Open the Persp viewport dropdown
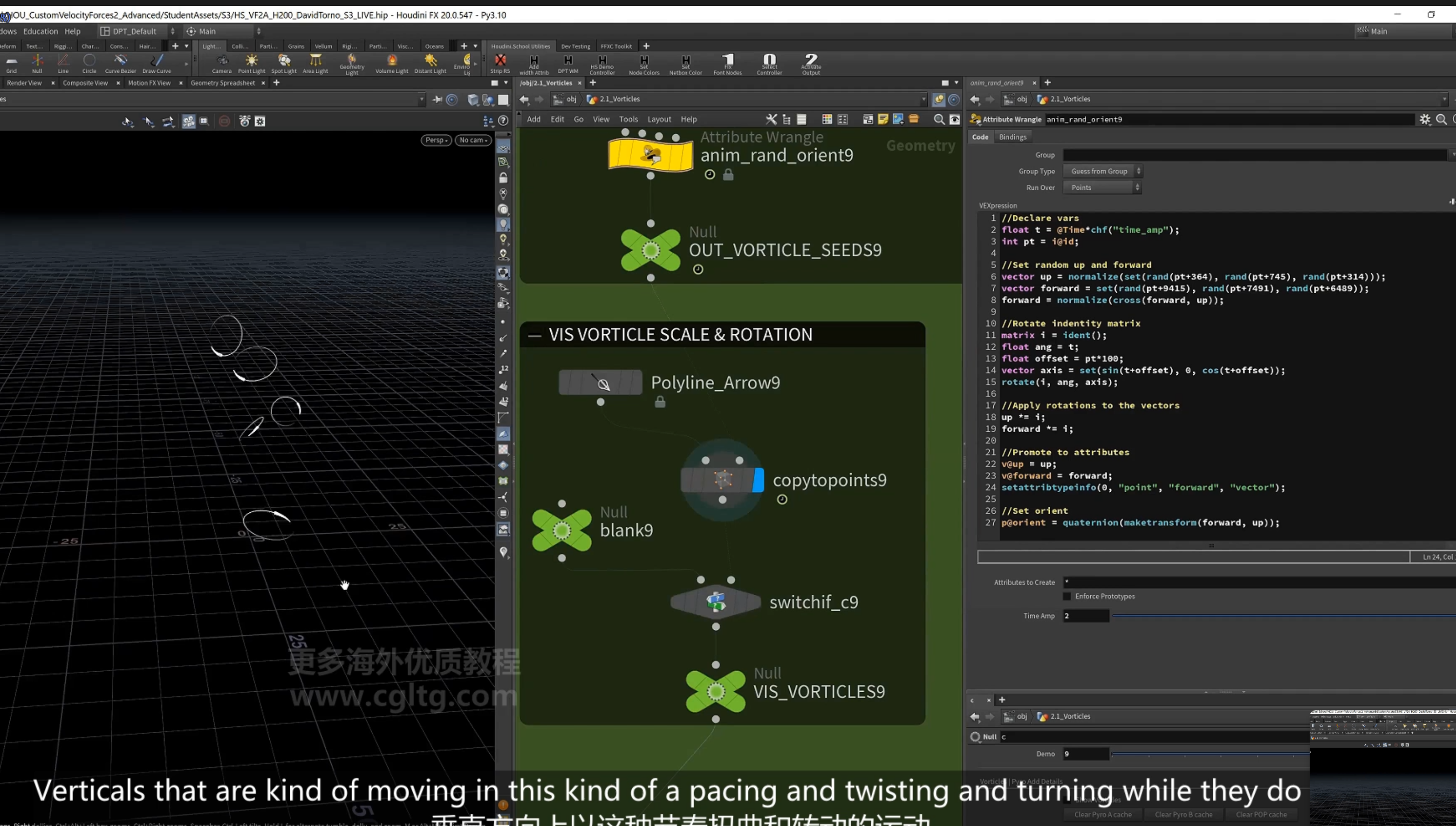The height and width of the screenshot is (826, 1456). (436, 139)
